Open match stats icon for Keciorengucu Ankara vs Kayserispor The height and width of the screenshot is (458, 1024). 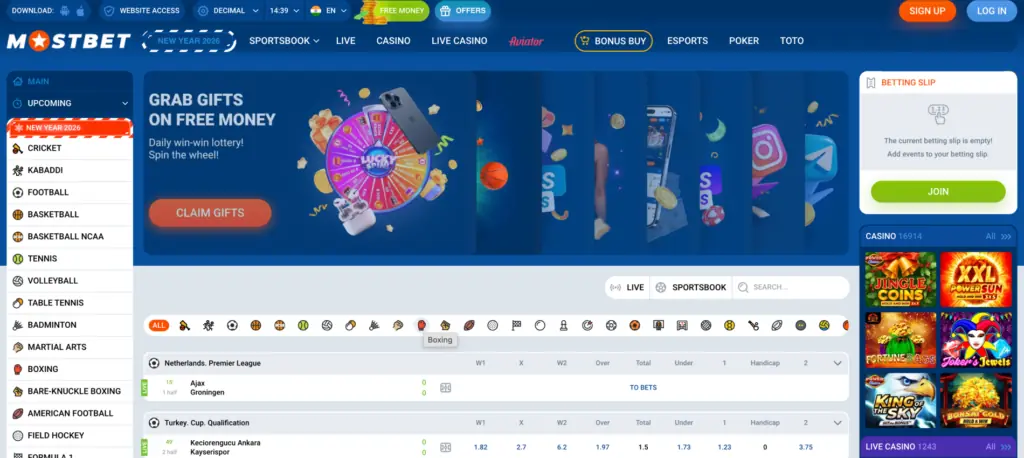445,448
